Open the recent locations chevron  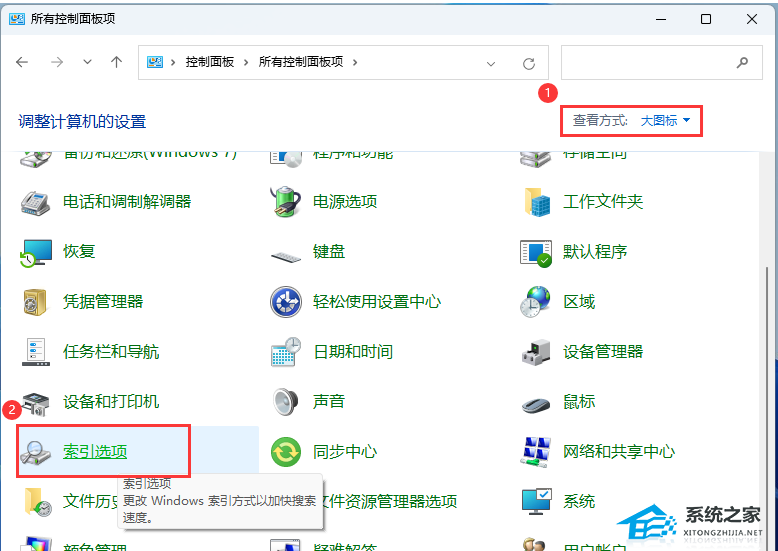pos(88,62)
